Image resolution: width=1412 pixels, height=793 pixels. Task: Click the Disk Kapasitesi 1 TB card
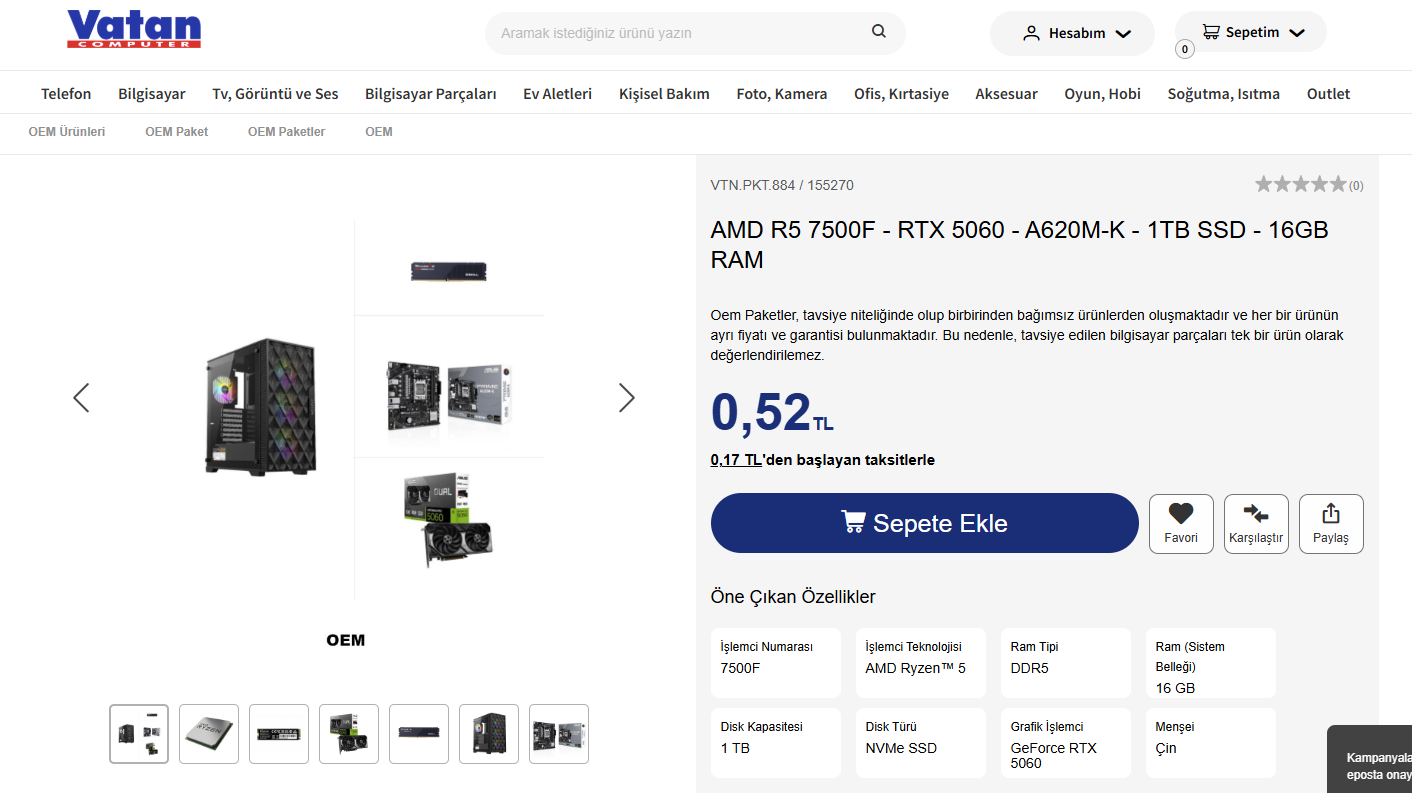click(x=776, y=743)
